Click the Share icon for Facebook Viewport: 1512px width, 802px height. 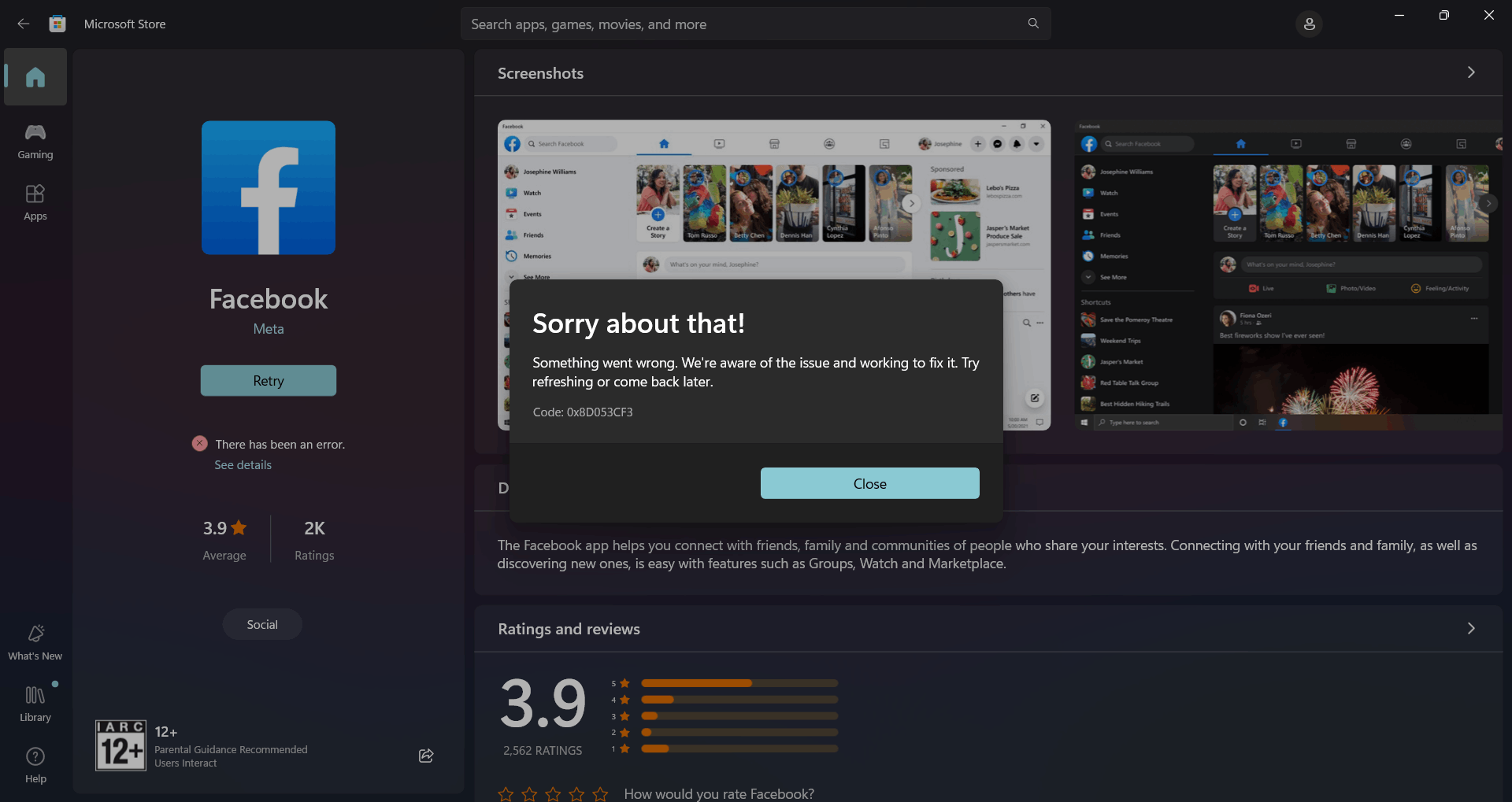pyautogui.click(x=426, y=756)
